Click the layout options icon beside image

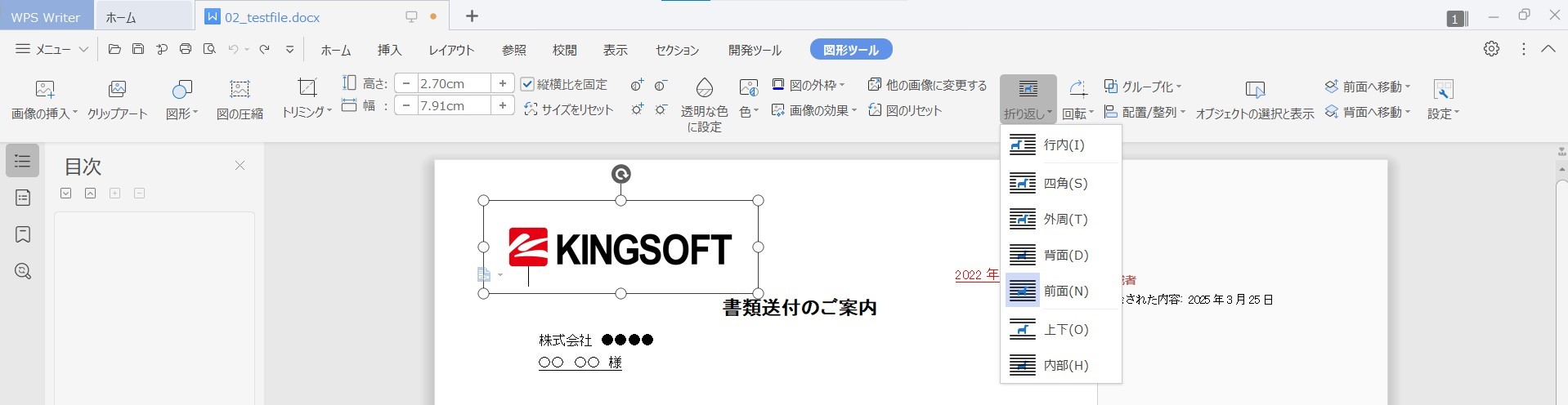click(x=486, y=275)
